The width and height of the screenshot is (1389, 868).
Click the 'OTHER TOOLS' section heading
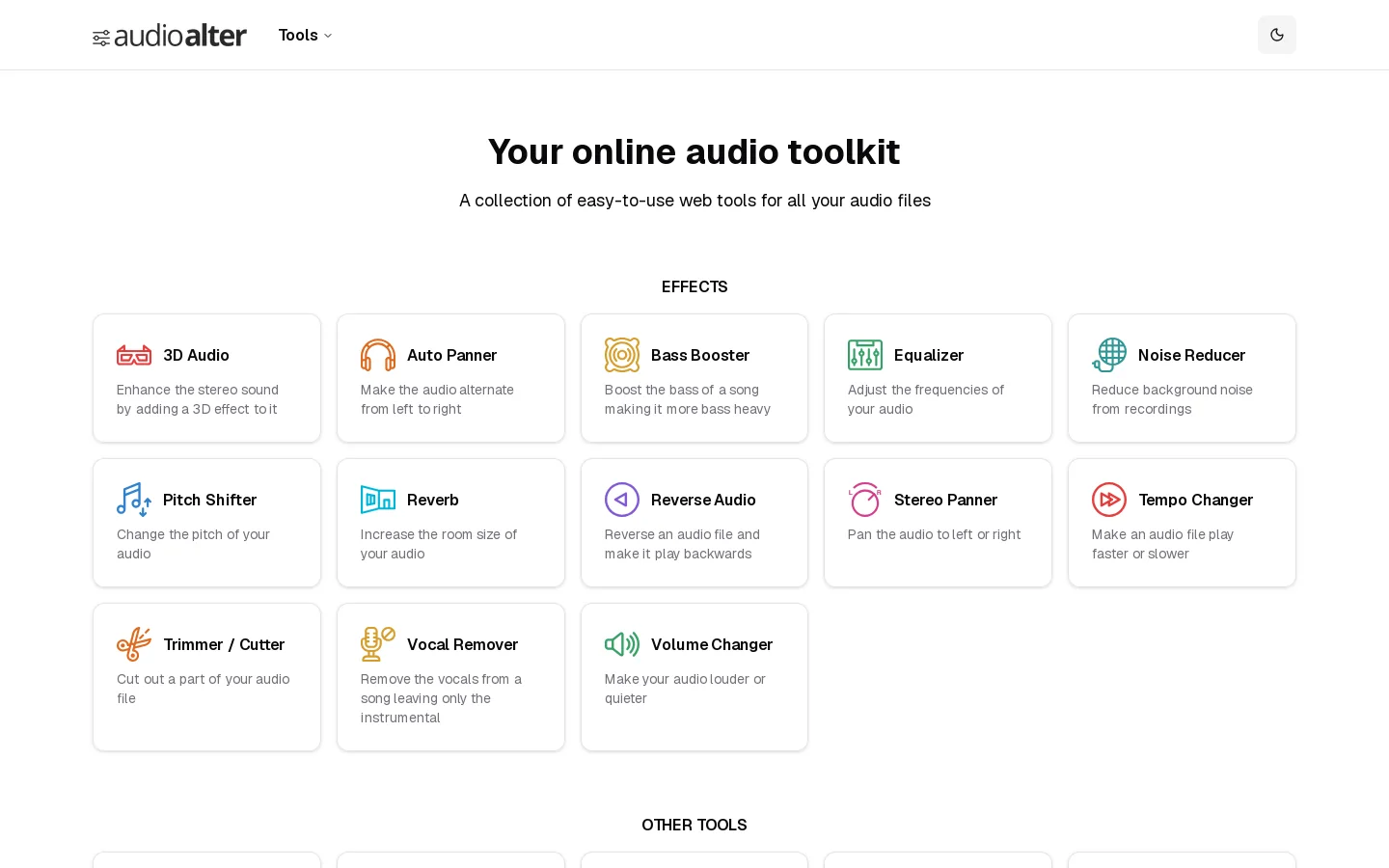pyautogui.click(x=694, y=825)
